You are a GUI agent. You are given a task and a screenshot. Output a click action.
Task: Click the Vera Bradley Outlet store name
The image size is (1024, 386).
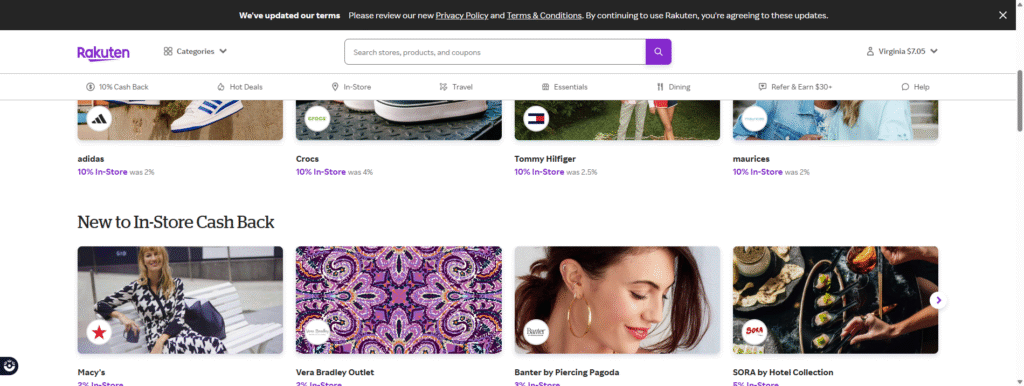[335, 372]
